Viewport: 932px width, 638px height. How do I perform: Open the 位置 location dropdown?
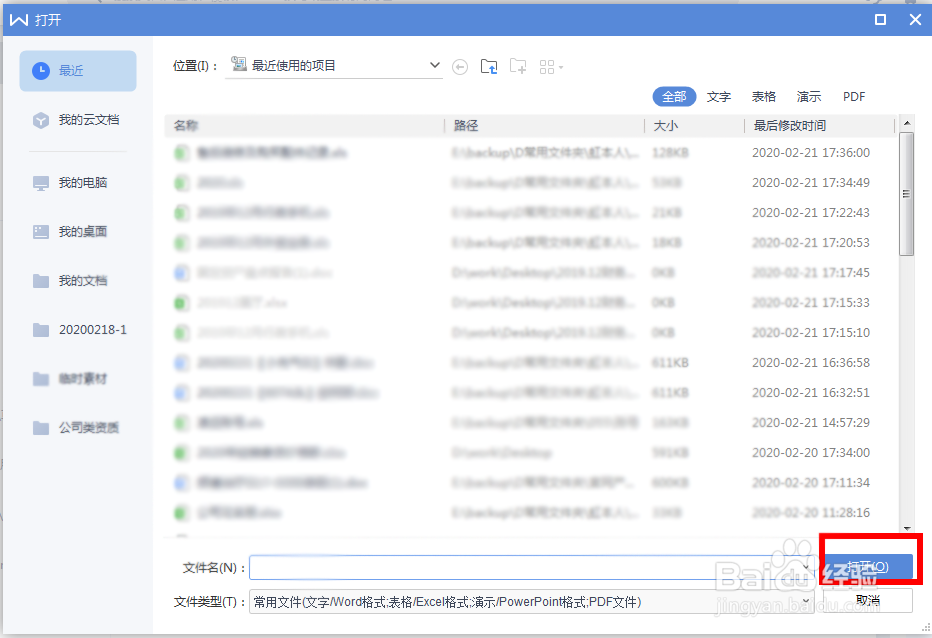click(434, 64)
